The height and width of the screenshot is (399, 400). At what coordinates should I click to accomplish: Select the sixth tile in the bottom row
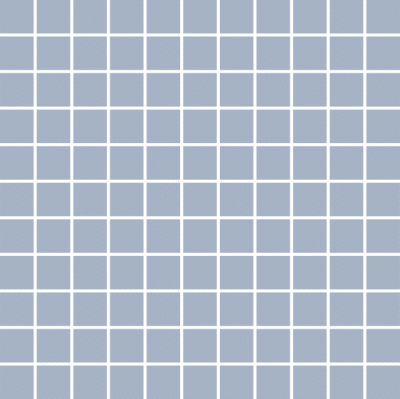[200, 383]
